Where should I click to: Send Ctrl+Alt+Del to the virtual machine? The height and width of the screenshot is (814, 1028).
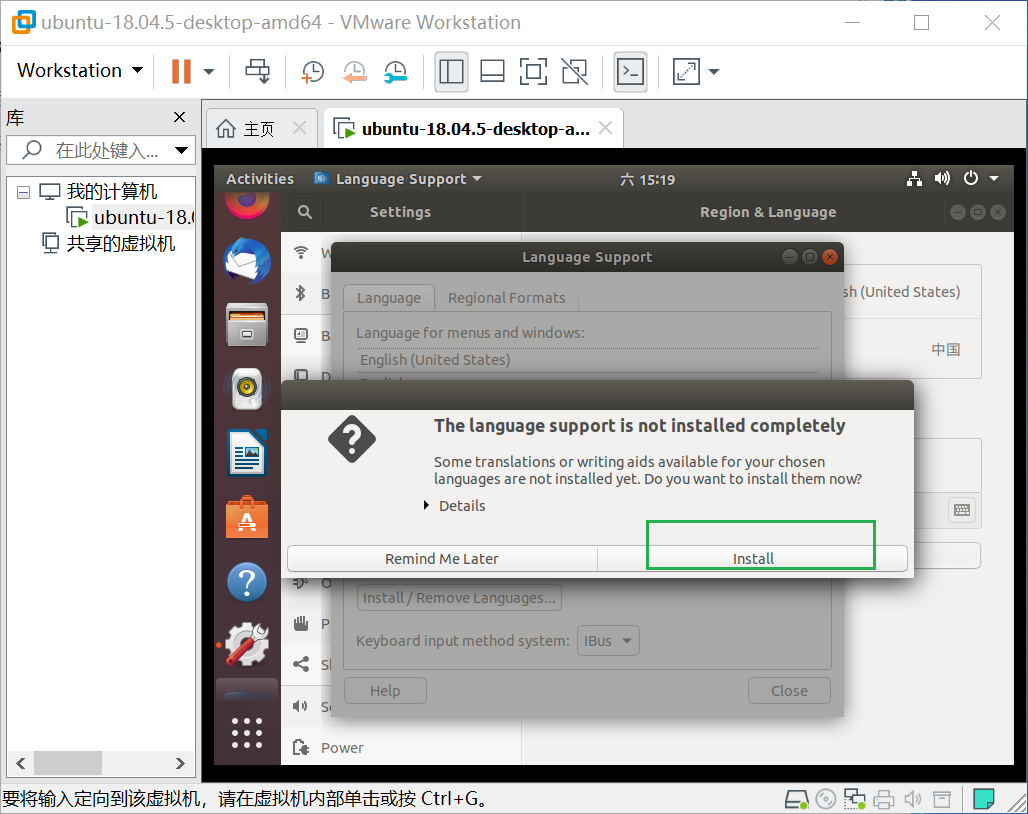(258, 71)
